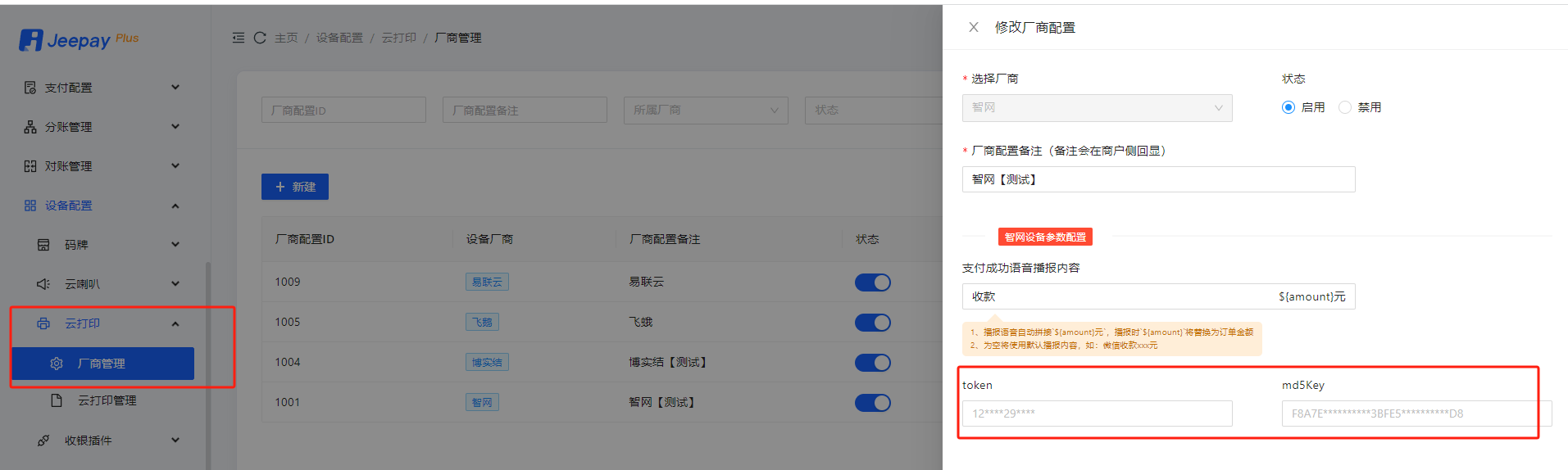Image resolution: width=1568 pixels, height=470 pixels.
Task: Toggle status switch for 博实结 row
Action: [872, 363]
